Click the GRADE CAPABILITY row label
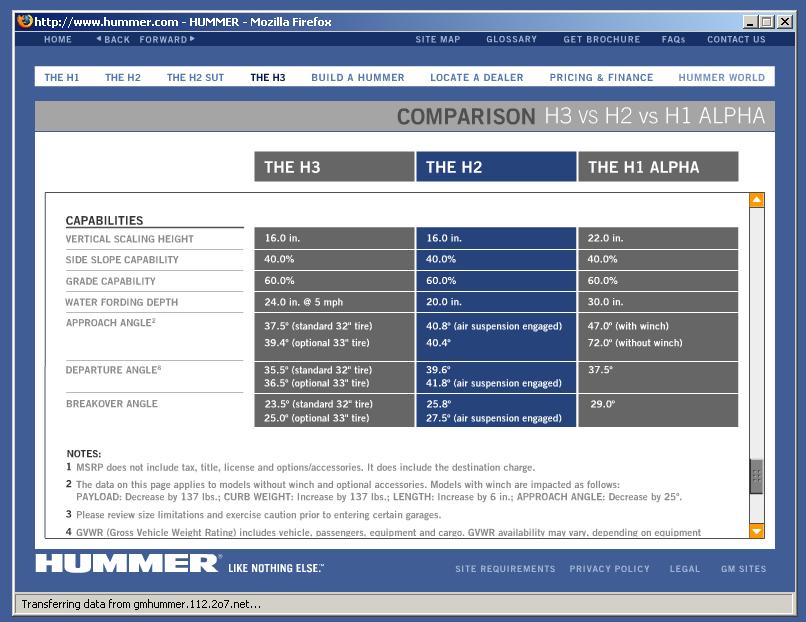 [111, 281]
